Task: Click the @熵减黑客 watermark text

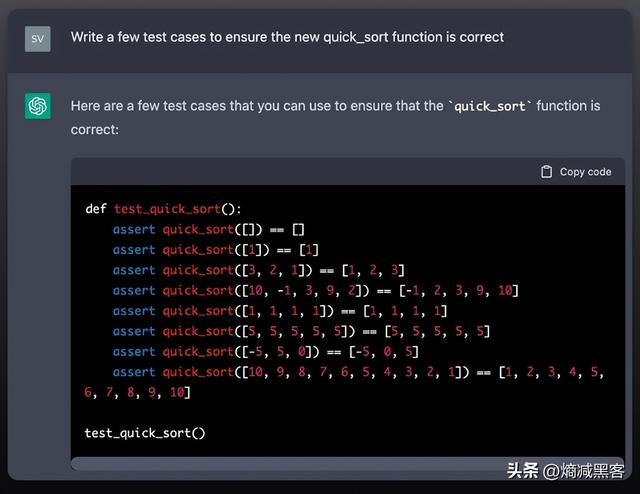Action: click(x=586, y=471)
